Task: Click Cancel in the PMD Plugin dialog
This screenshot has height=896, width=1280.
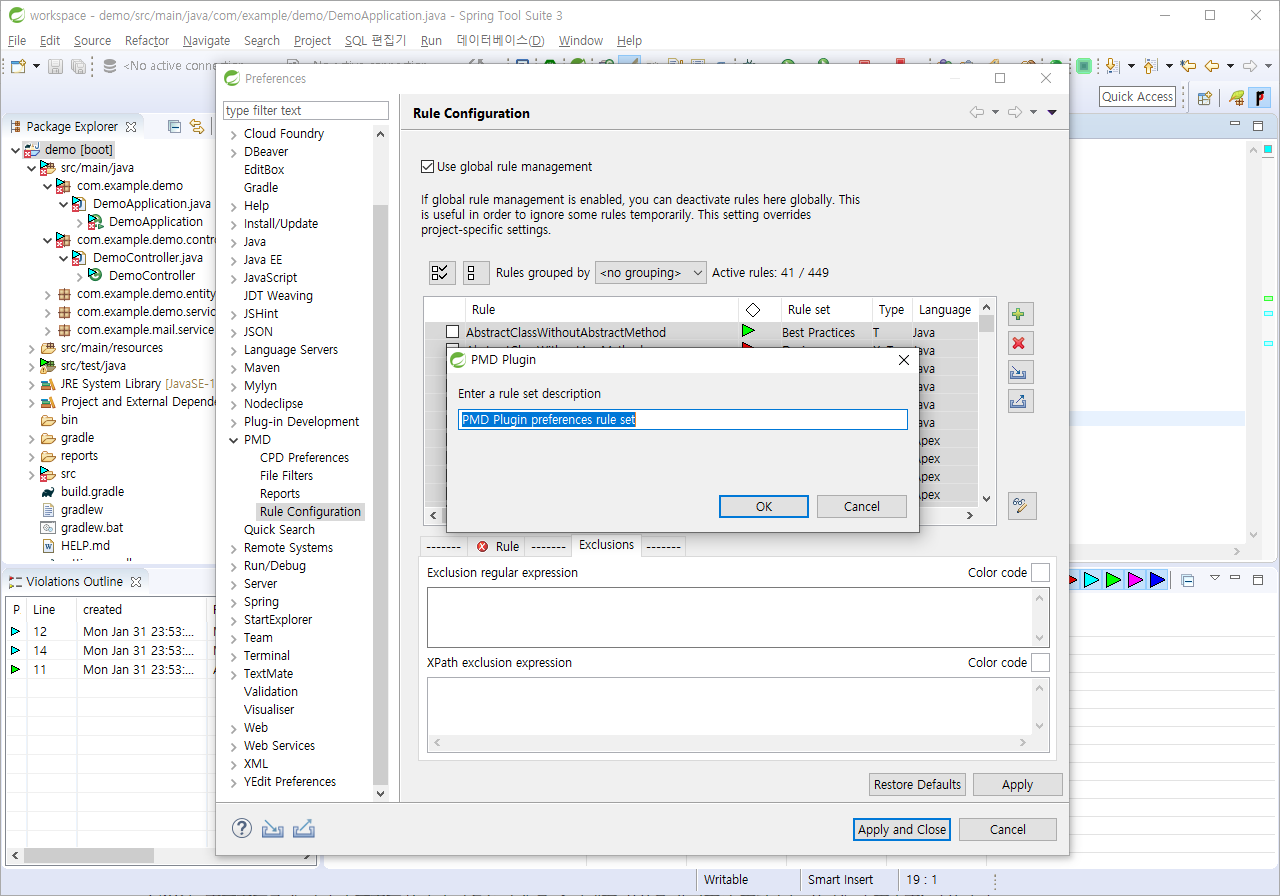Action: 862,507
